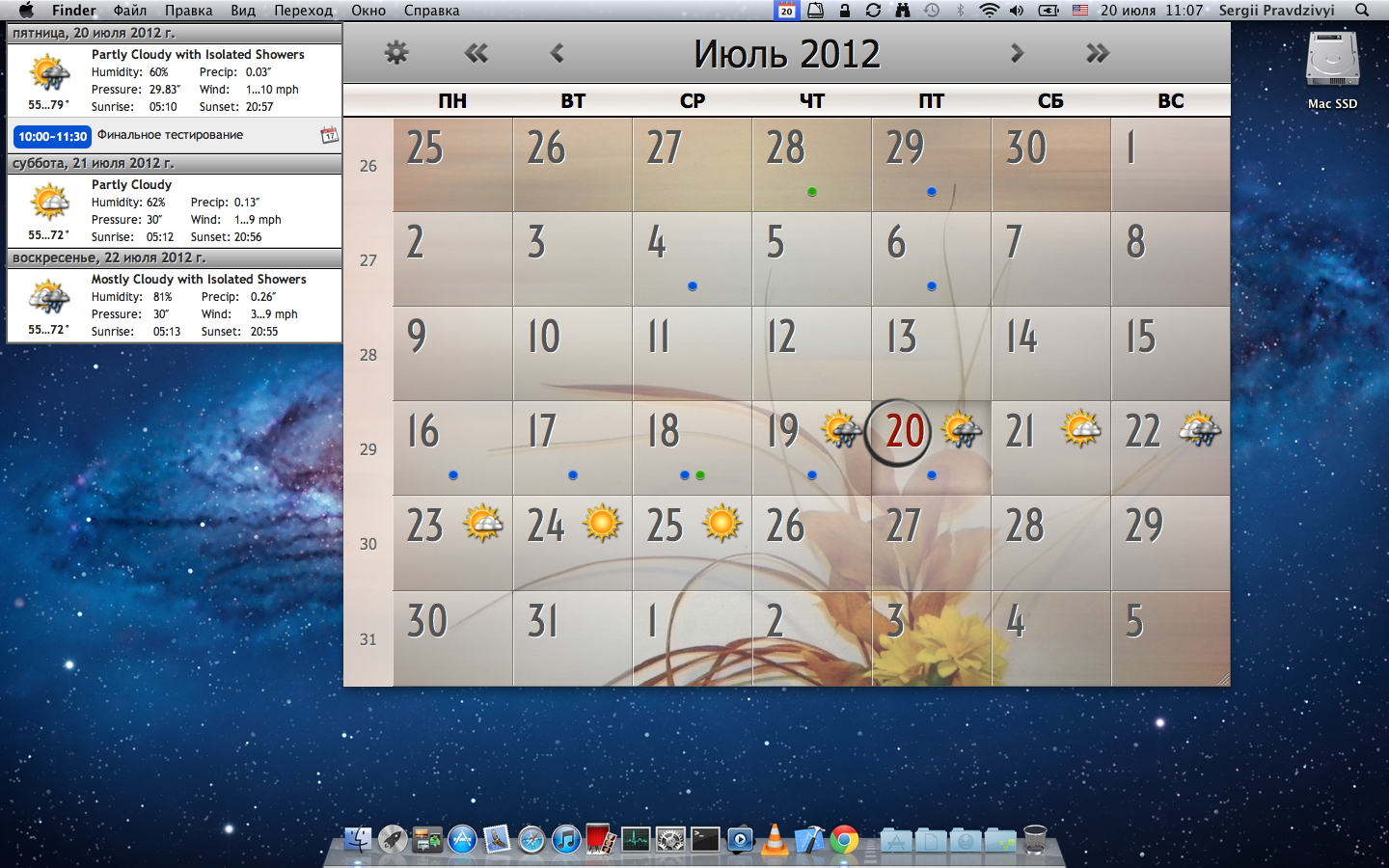The height and width of the screenshot is (868, 1389).
Task: Click the sunny weather icon on July 24
Action: click(x=600, y=521)
